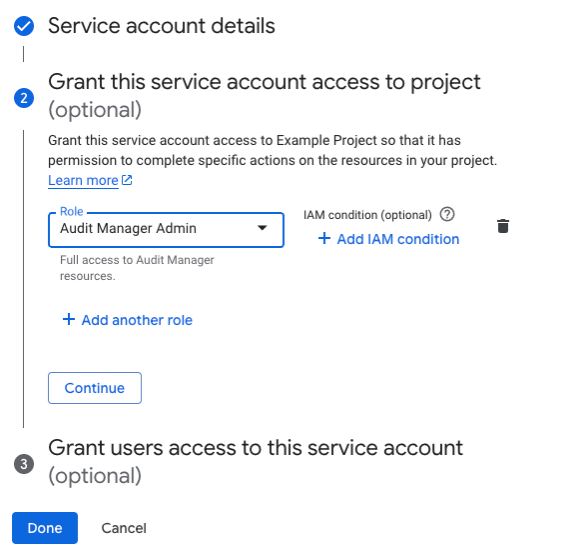The height and width of the screenshot is (560, 584).
Task: Go back to Service account details step
Action: pos(162,26)
